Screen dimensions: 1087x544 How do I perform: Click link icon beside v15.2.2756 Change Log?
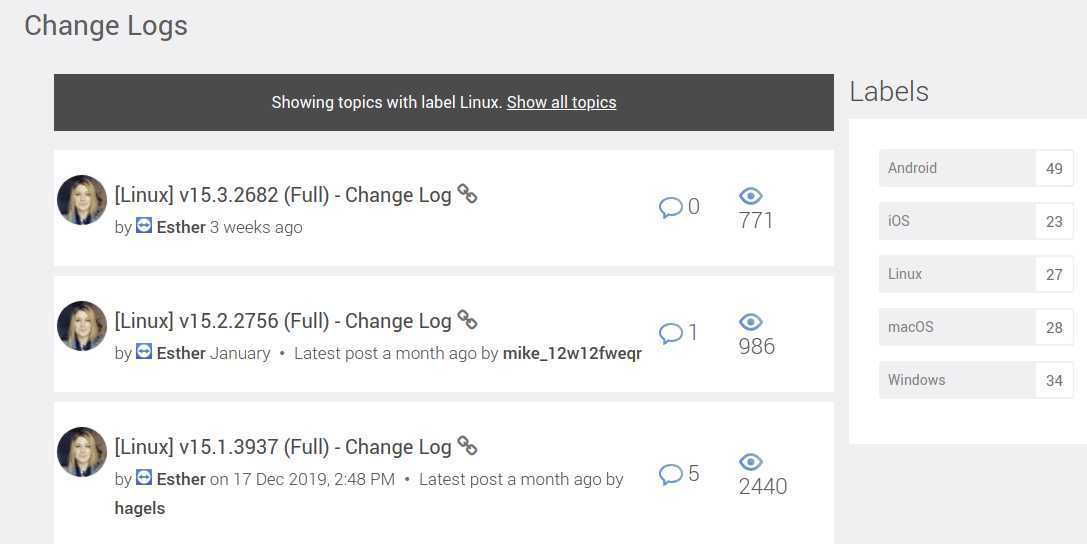467,320
